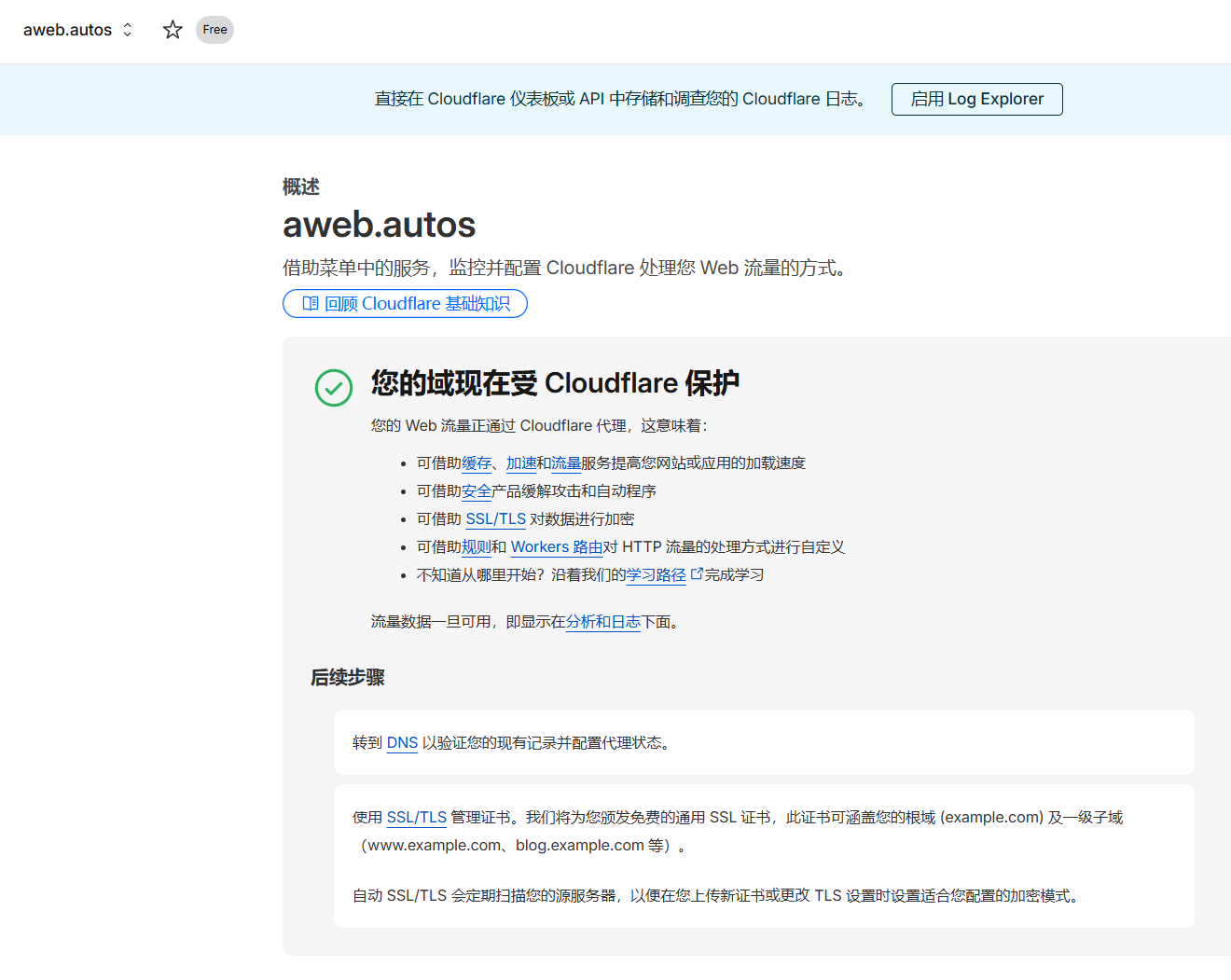Expand the domain switcher chevron beside aweb.autos
The image size is (1231, 980).
click(128, 30)
